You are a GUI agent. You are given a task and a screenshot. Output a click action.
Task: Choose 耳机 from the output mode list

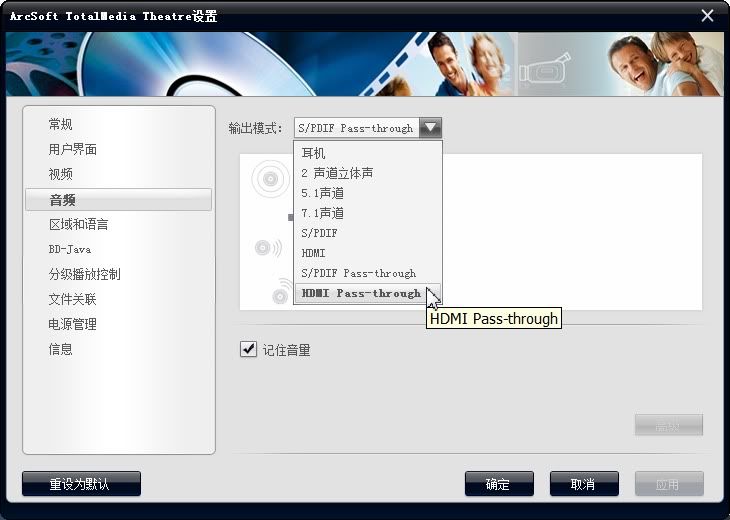(x=368, y=153)
